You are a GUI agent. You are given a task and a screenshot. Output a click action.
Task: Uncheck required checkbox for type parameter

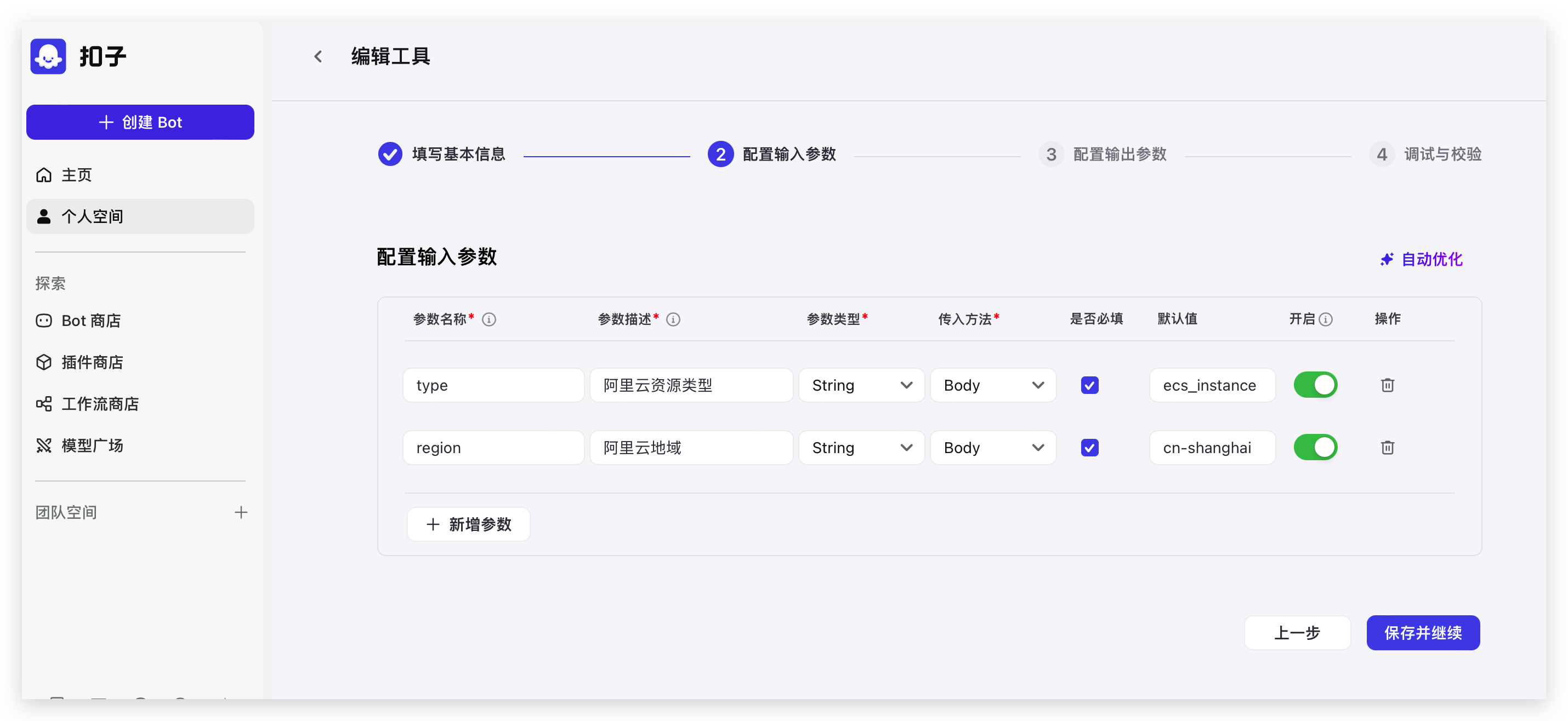pyautogui.click(x=1089, y=385)
